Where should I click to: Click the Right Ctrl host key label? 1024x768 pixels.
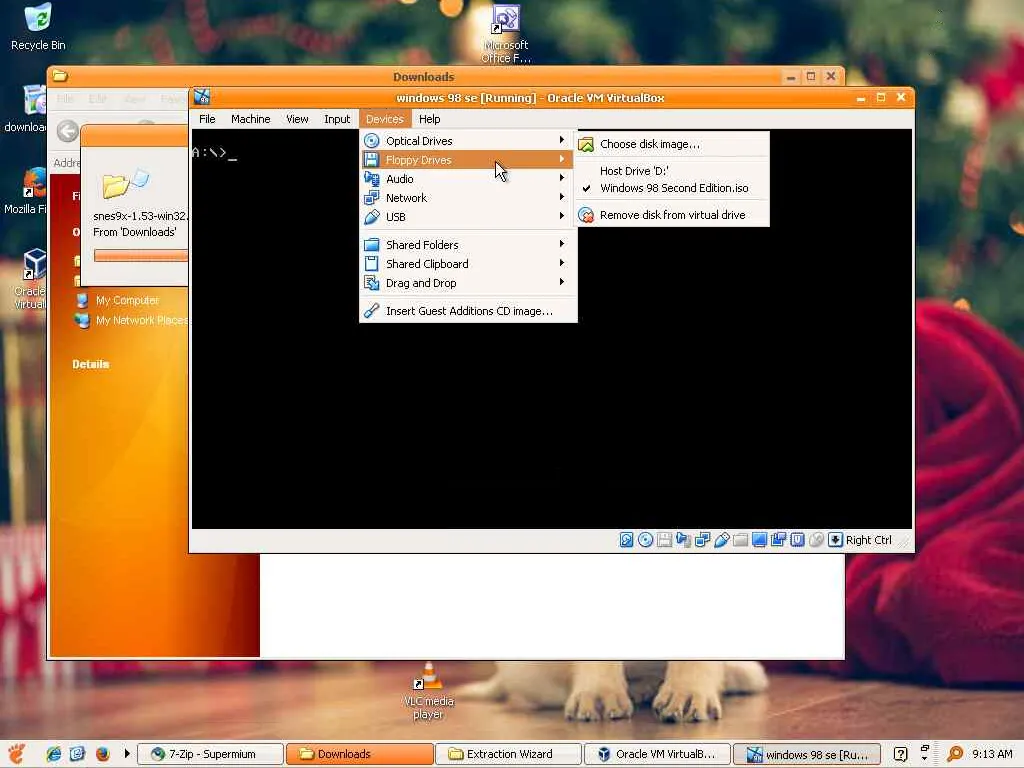click(869, 540)
